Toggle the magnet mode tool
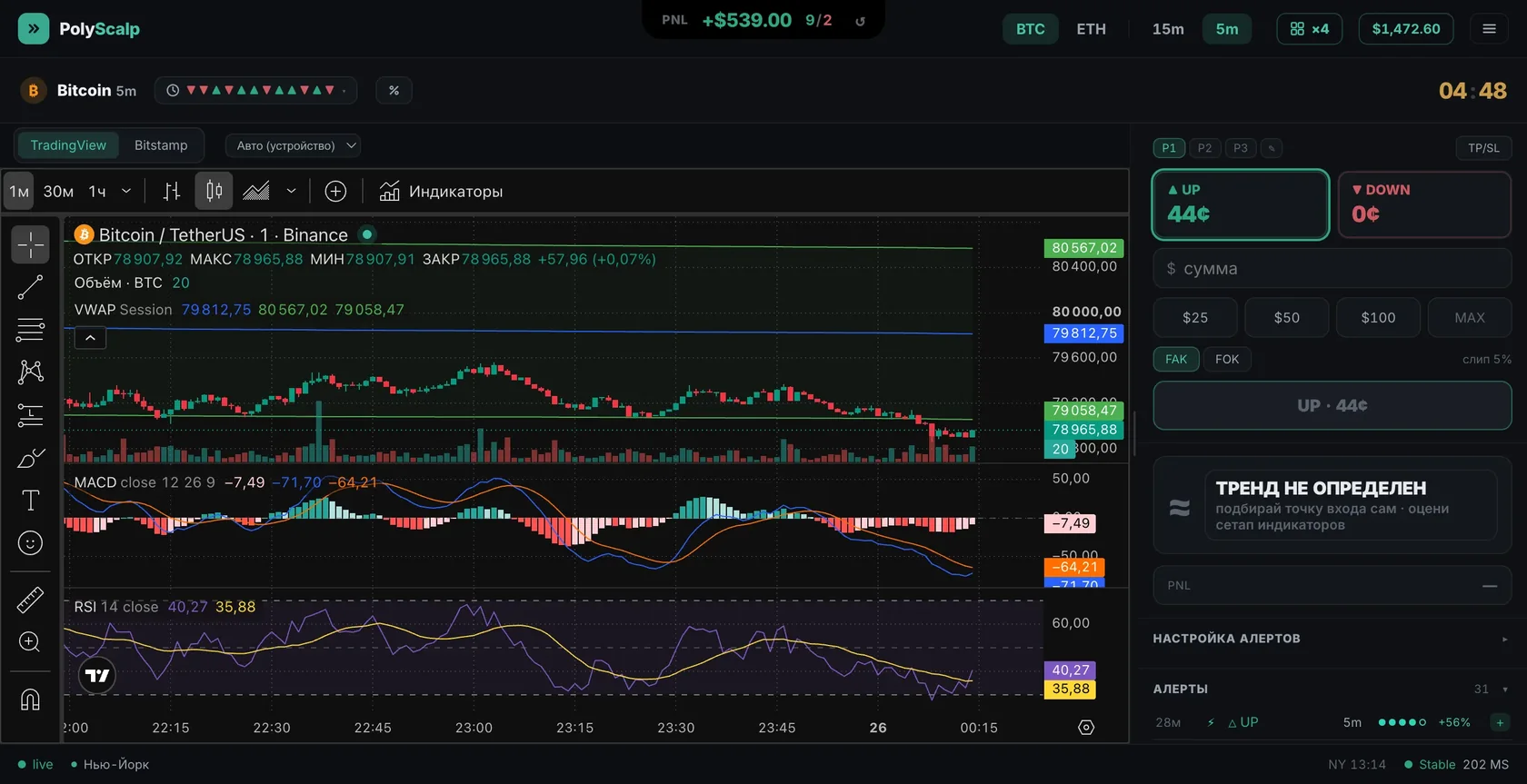This screenshot has width=1527, height=784. (x=30, y=700)
